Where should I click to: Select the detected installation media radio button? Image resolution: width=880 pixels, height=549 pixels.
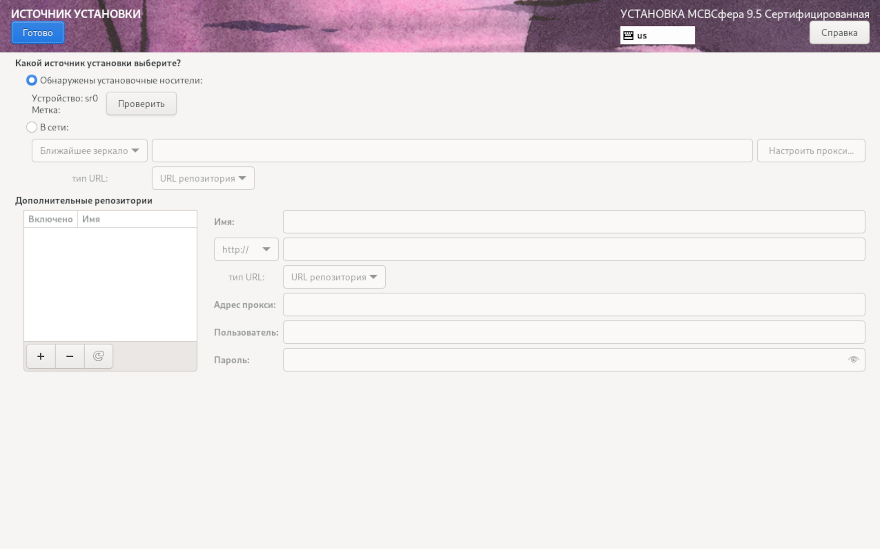(x=32, y=80)
